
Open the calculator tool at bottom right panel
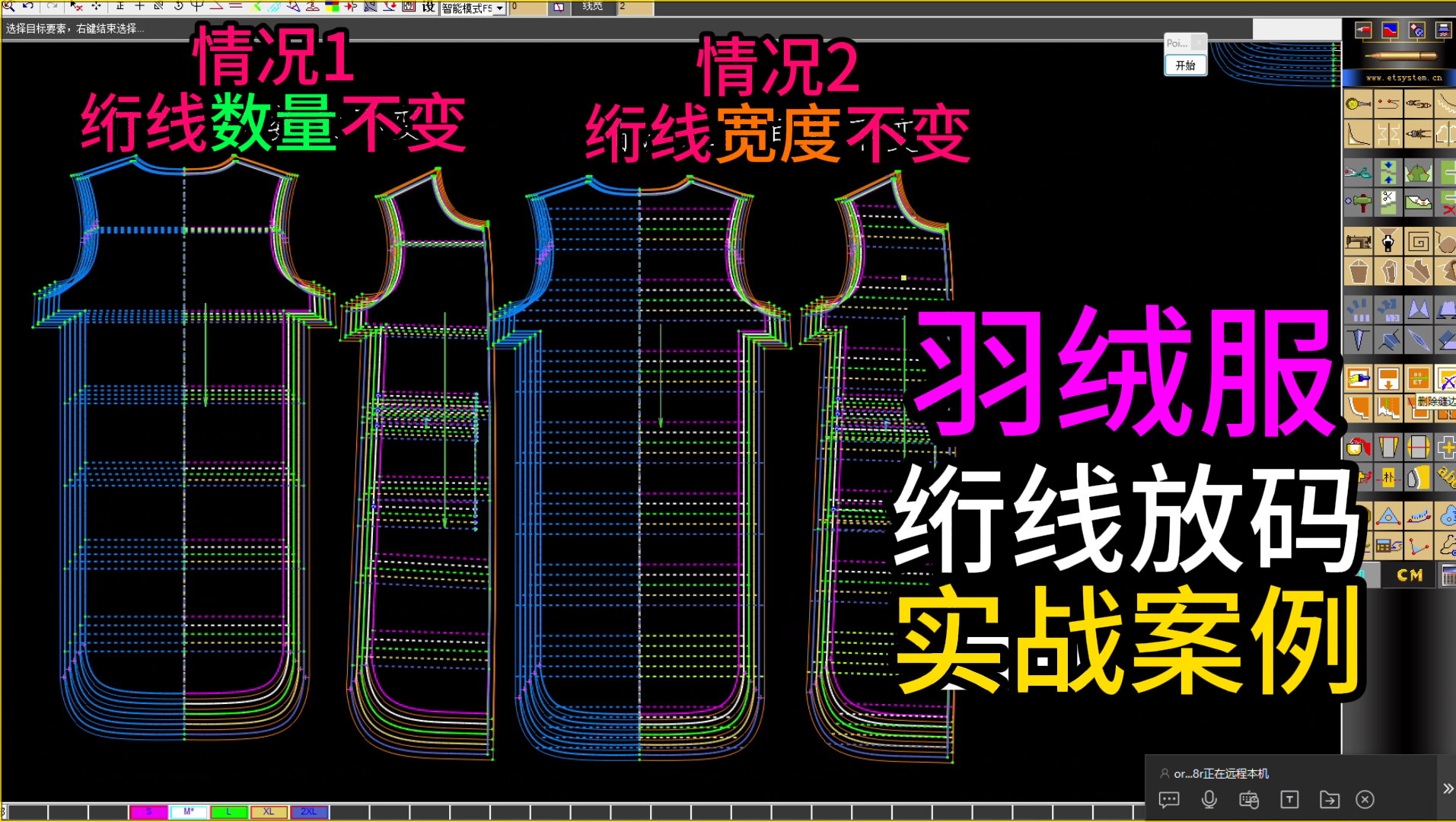[1450, 575]
